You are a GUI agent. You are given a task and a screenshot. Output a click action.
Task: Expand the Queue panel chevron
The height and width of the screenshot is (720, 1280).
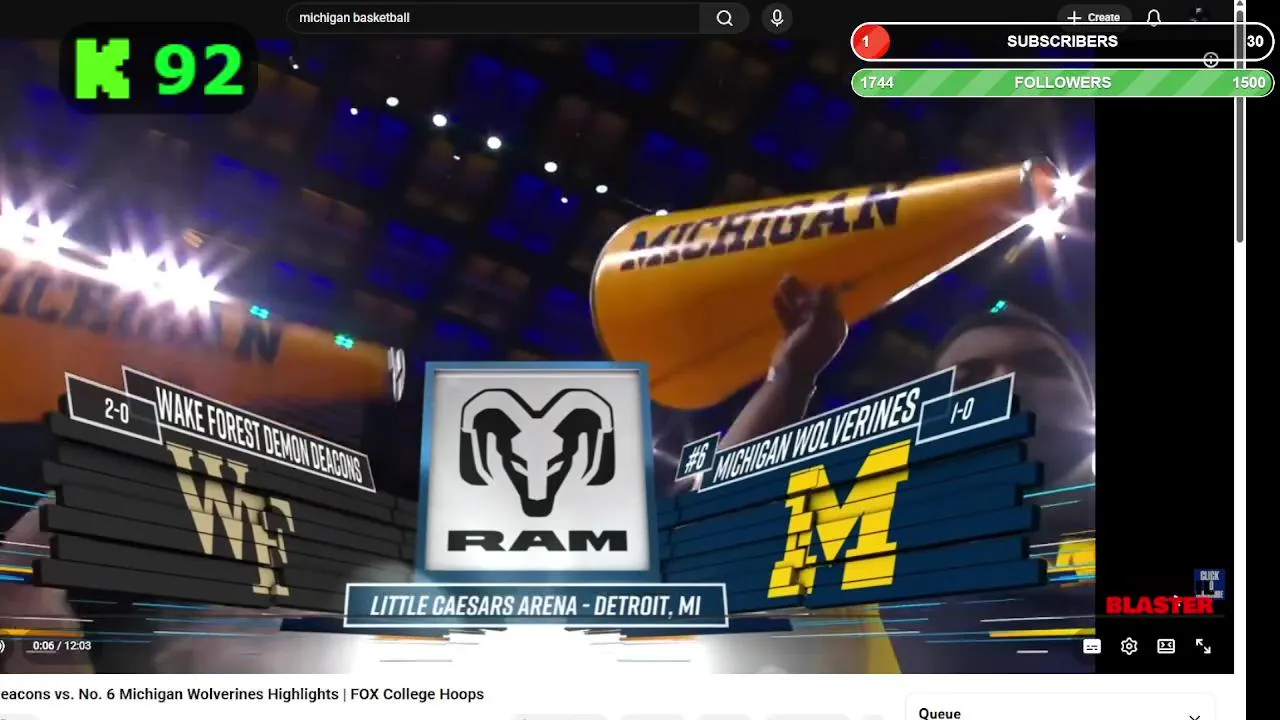[1194, 715]
